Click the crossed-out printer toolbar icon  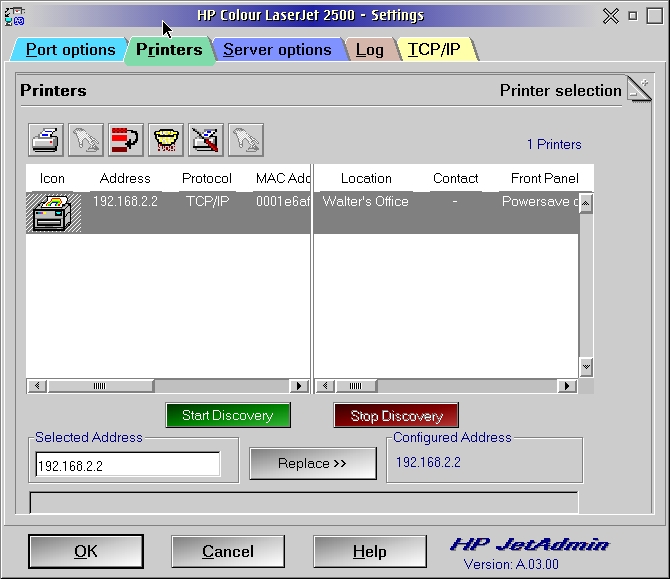(x=206, y=140)
